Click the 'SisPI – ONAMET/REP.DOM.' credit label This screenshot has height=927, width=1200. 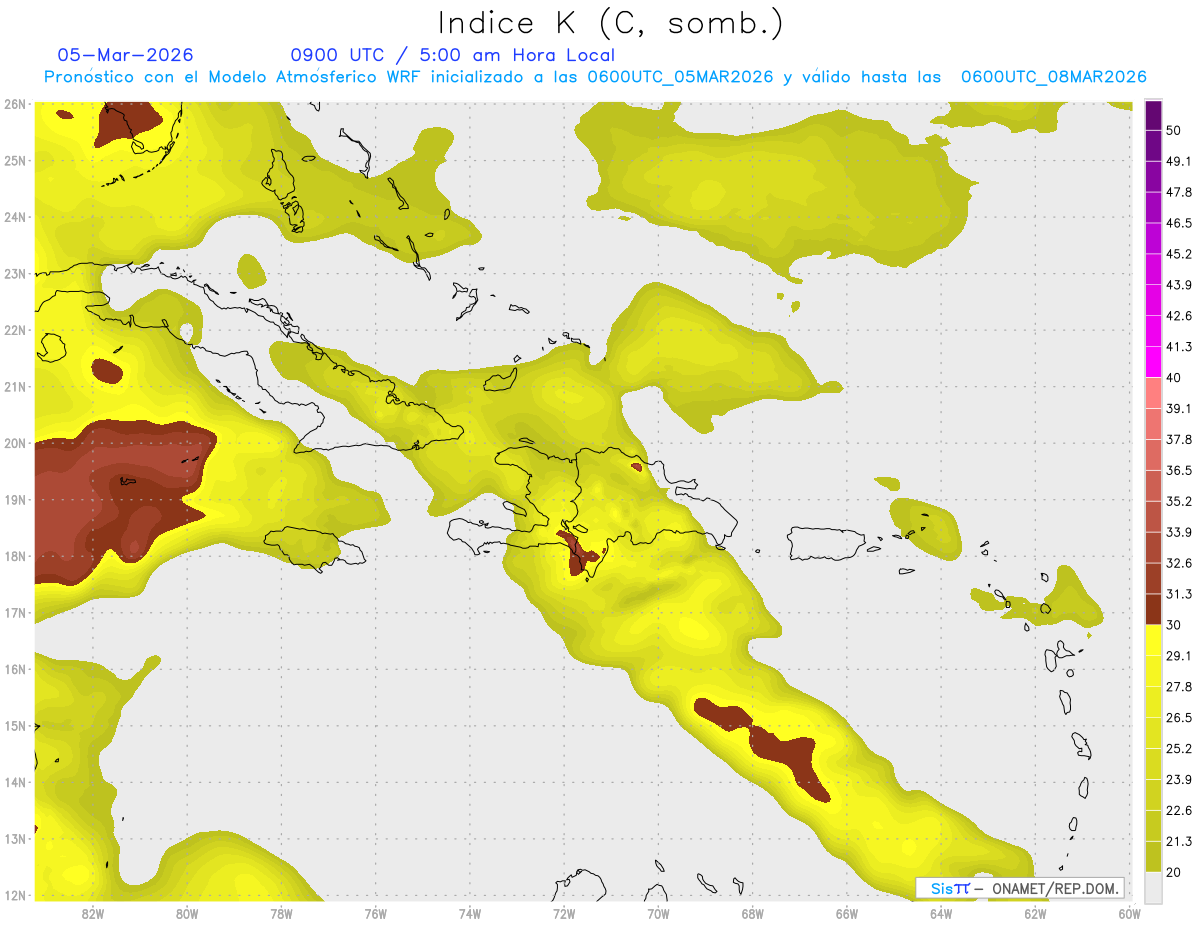pyautogui.click(x=1020, y=888)
